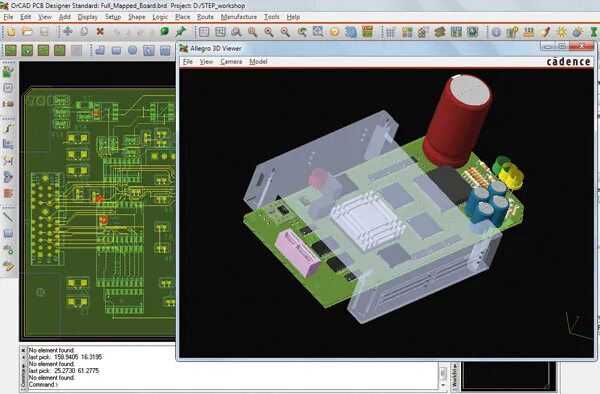Click the New file toolbar icon
Viewport: 600px width, 394px height.
pyautogui.click(x=11, y=32)
